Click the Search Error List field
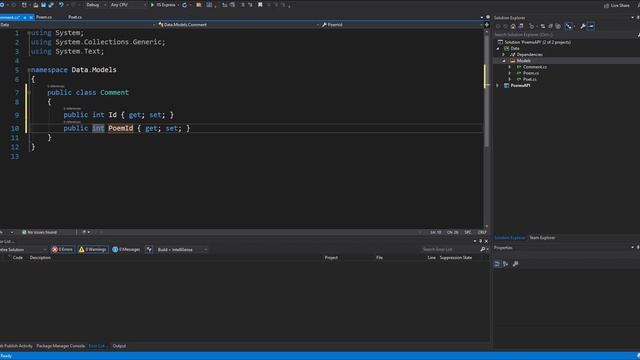This screenshot has height=360, width=640. 451,249
